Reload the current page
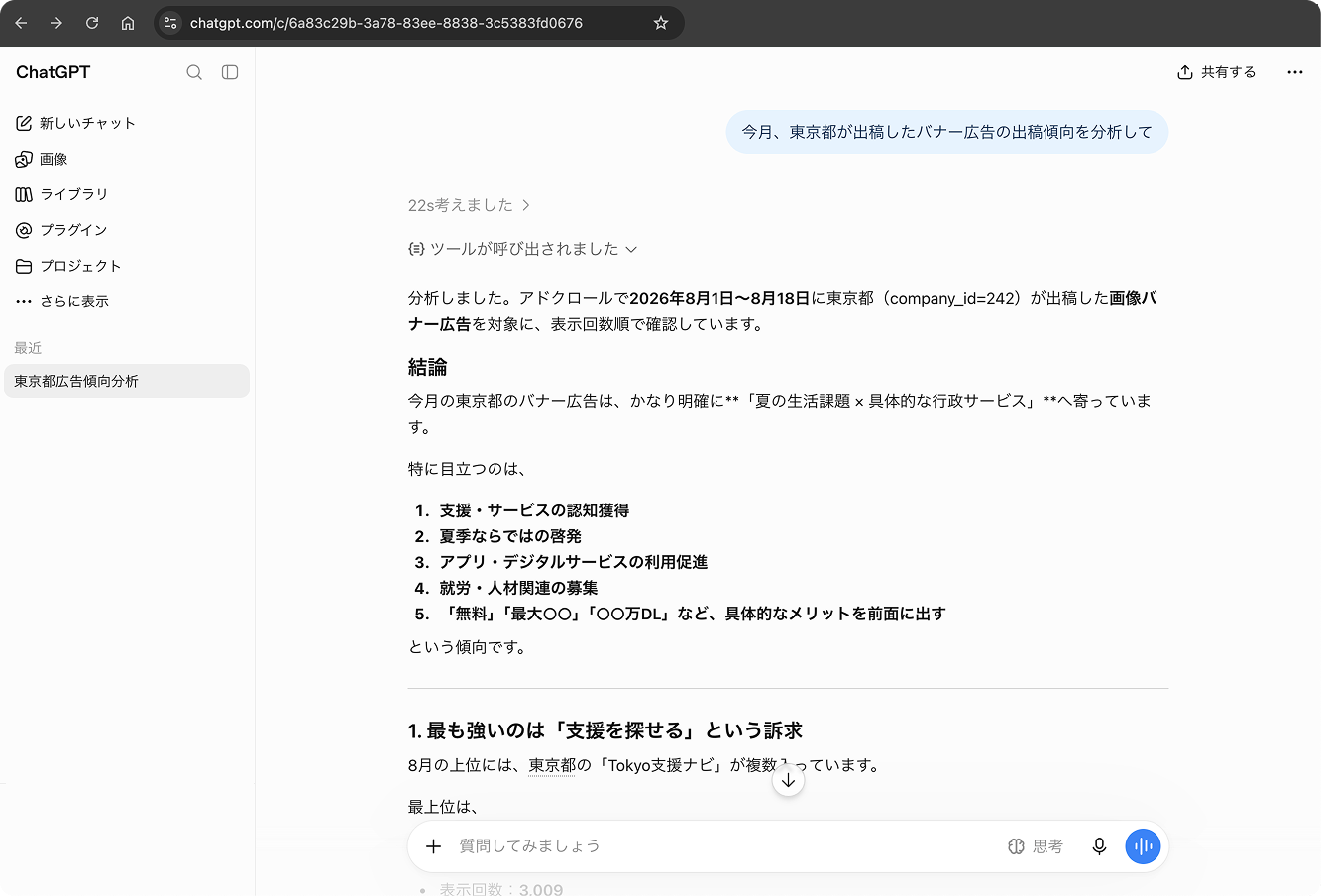 (92, 23)
